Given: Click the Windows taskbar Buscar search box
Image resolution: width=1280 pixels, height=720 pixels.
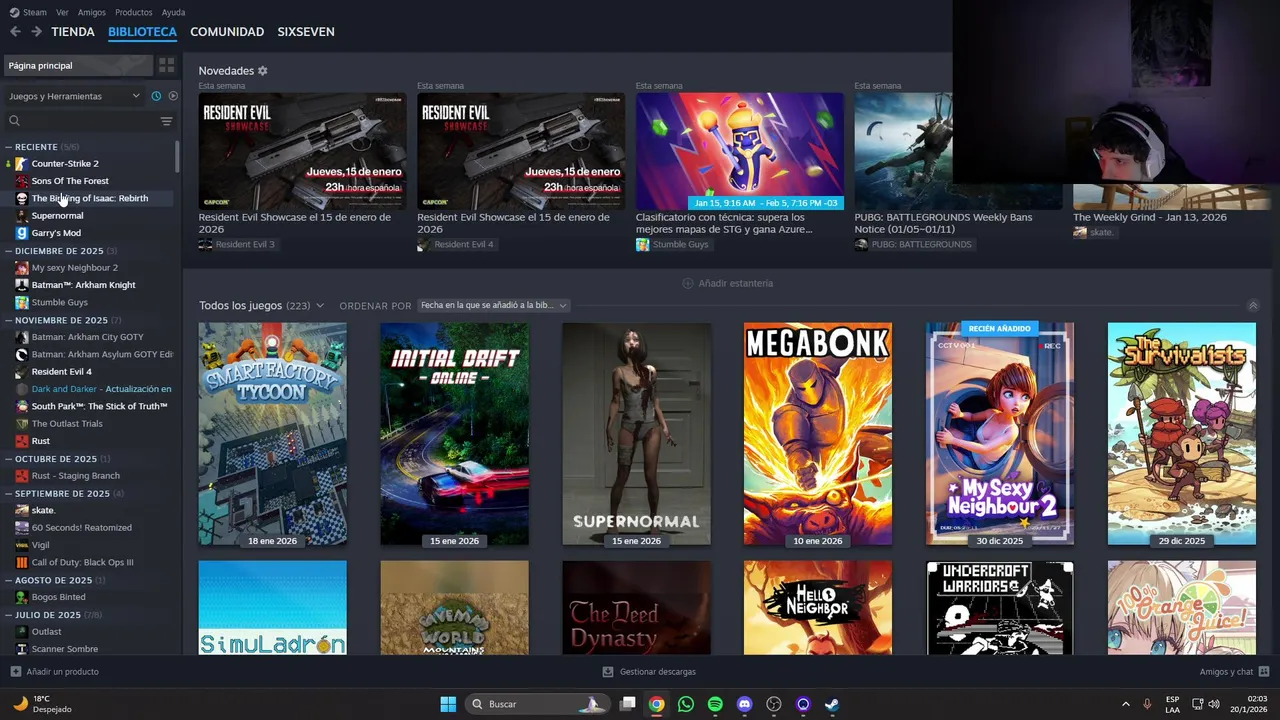Looking at the screenshot, I should [x=537, y=704].
